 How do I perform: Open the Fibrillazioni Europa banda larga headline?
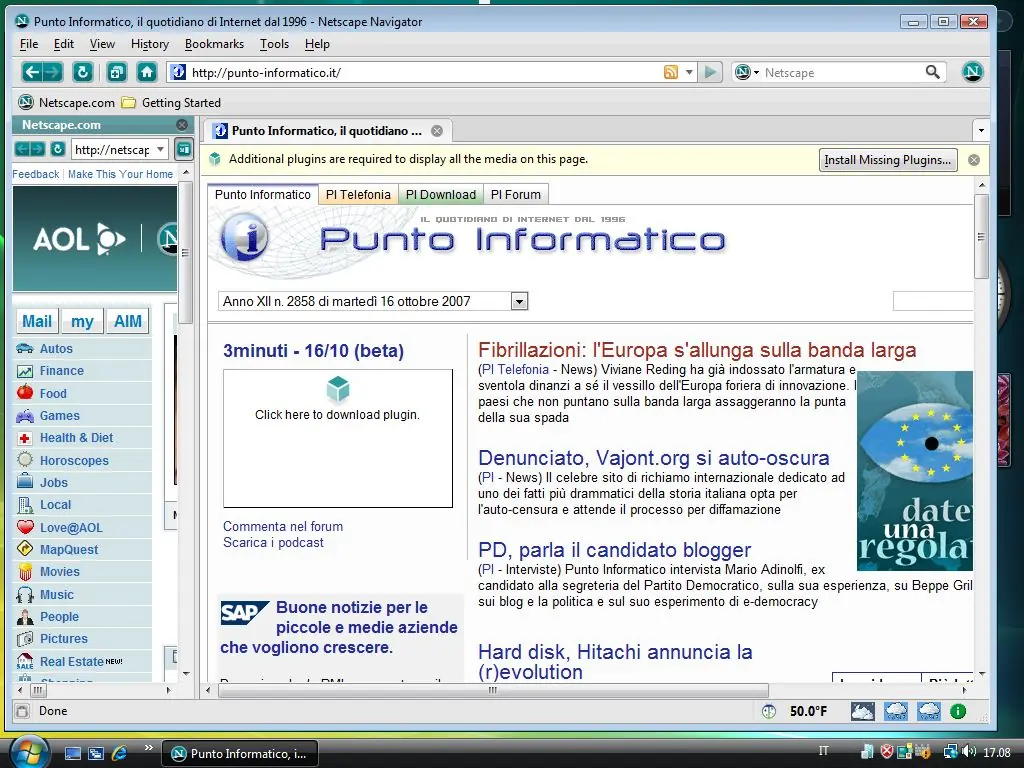coord(697,350)
